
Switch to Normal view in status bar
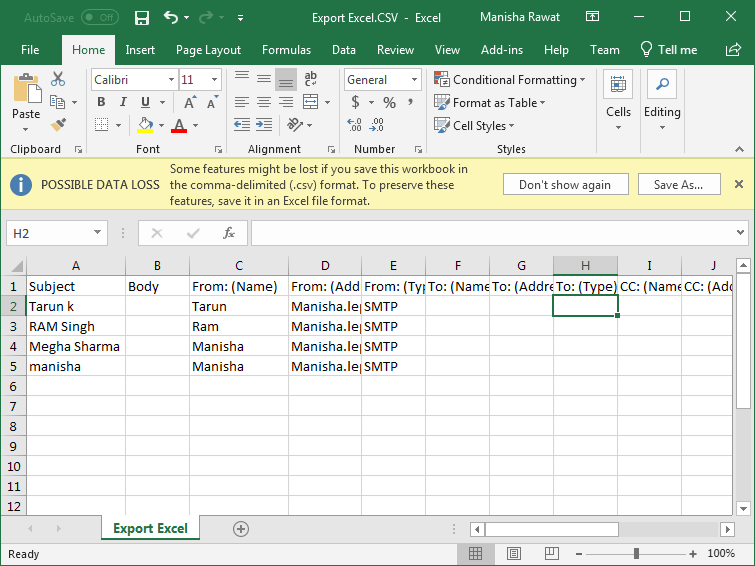pyautogui.click(x=475, y=554)
